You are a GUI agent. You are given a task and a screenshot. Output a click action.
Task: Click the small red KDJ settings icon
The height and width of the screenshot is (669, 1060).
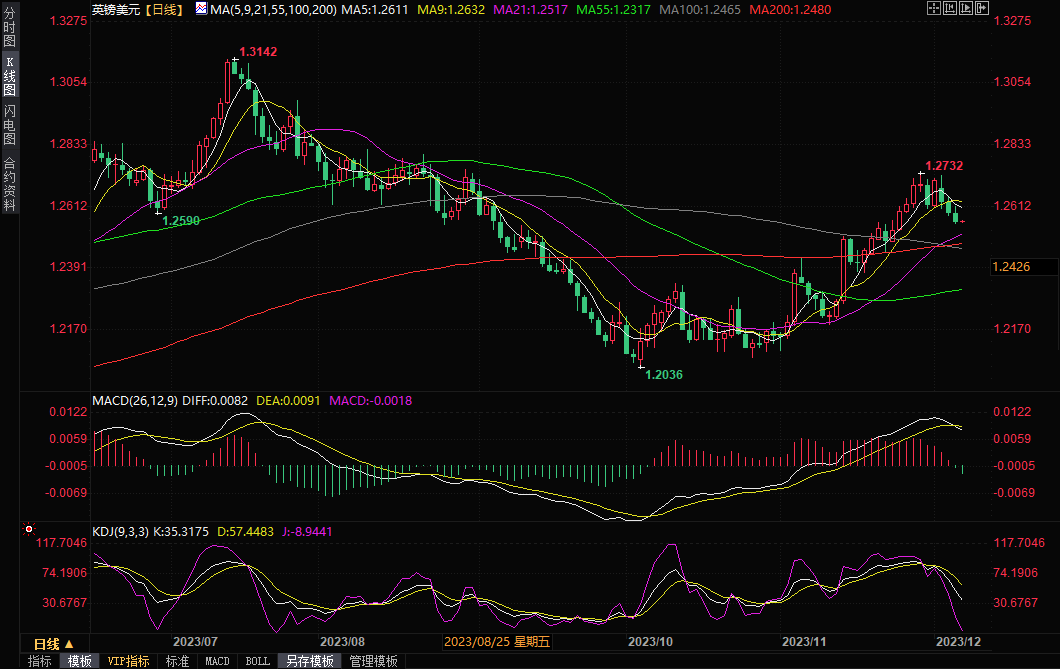(x=29, y=528)
